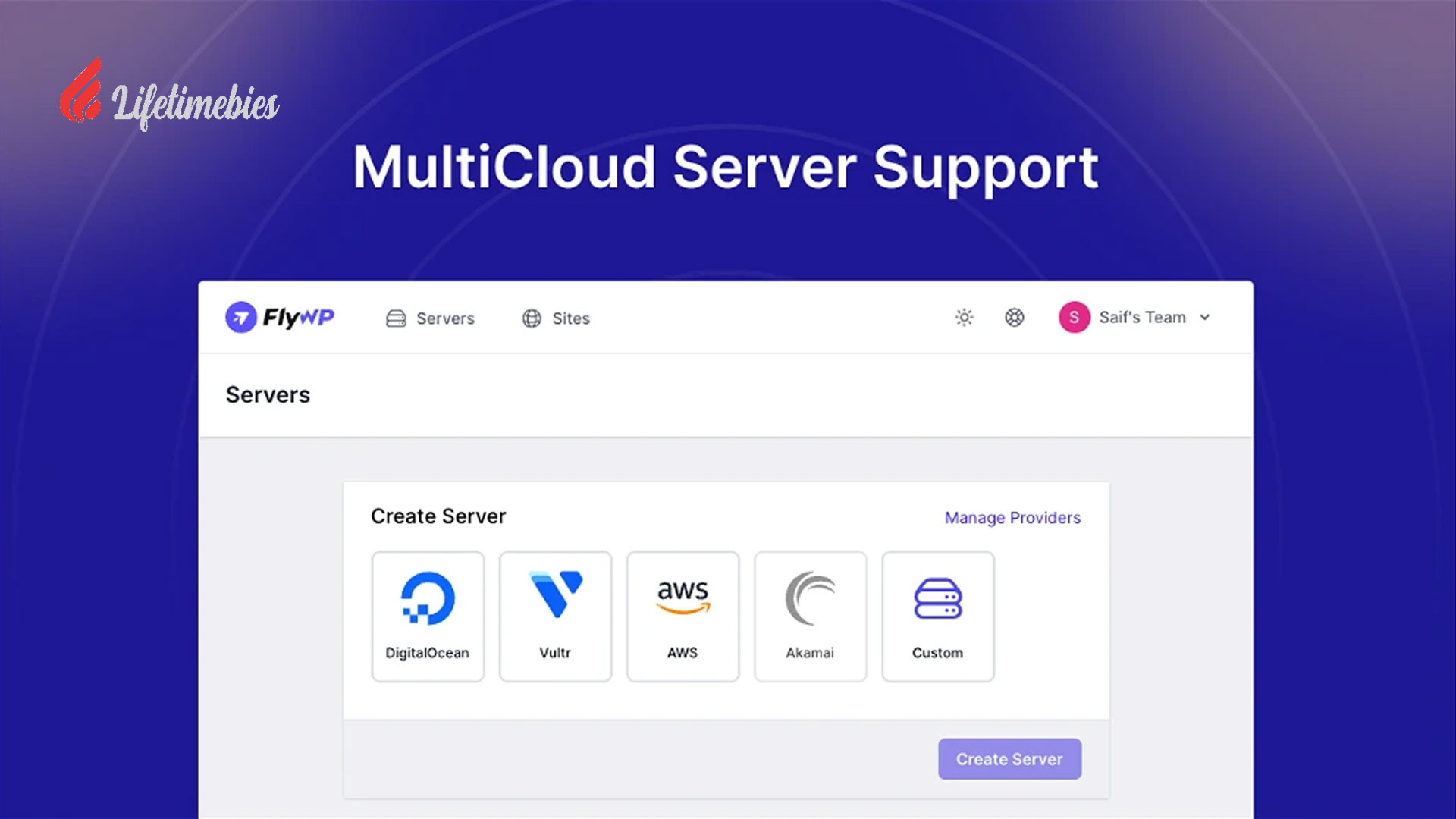The image size is (1456, 819).
Task: Open the Sites menu item
Action: [x=556, y=318]
